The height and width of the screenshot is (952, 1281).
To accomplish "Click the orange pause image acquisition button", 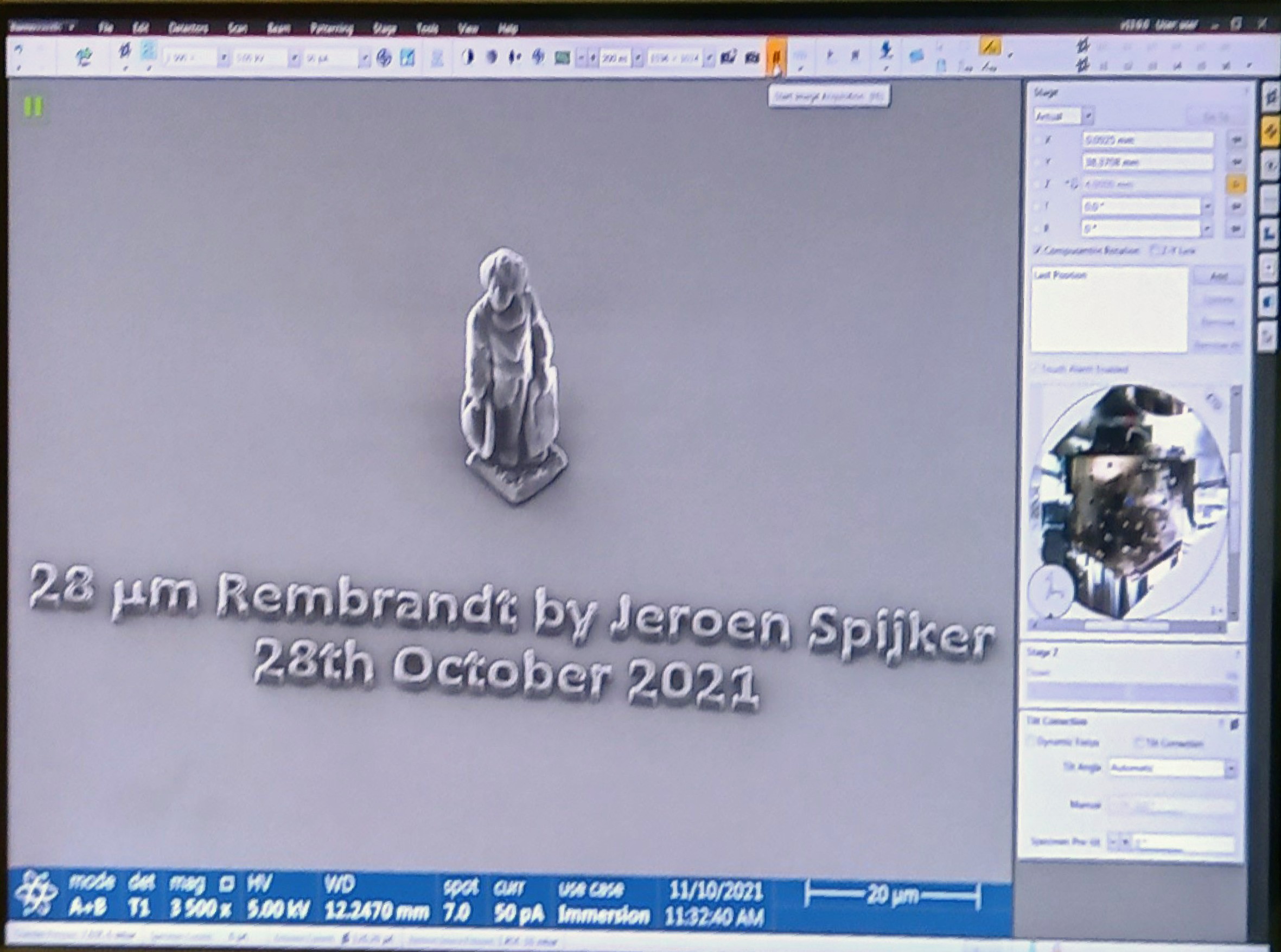I will pyautogui.click(x=776, y=57).
